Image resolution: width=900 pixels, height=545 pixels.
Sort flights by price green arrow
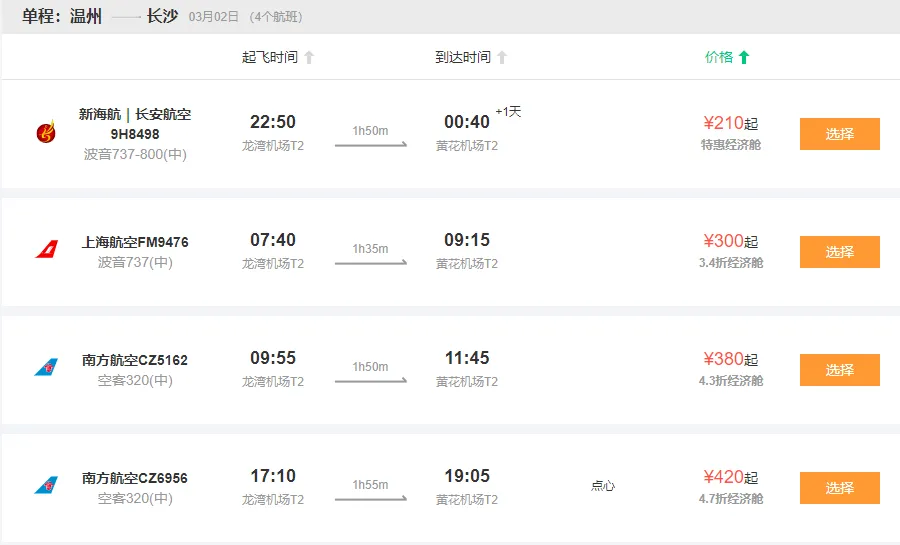[743, 58]
